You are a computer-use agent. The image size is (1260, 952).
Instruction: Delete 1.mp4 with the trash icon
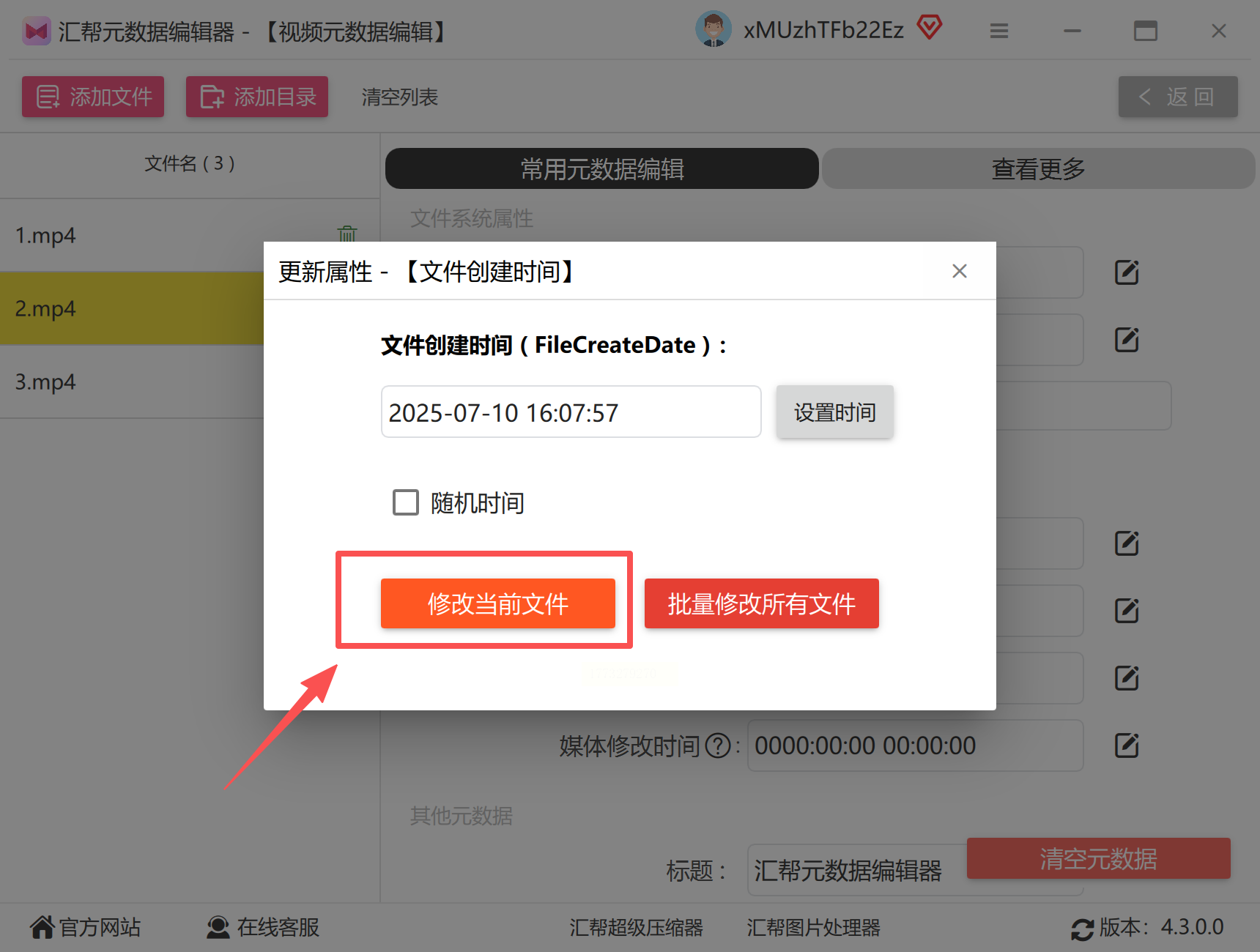click(347, 234)
